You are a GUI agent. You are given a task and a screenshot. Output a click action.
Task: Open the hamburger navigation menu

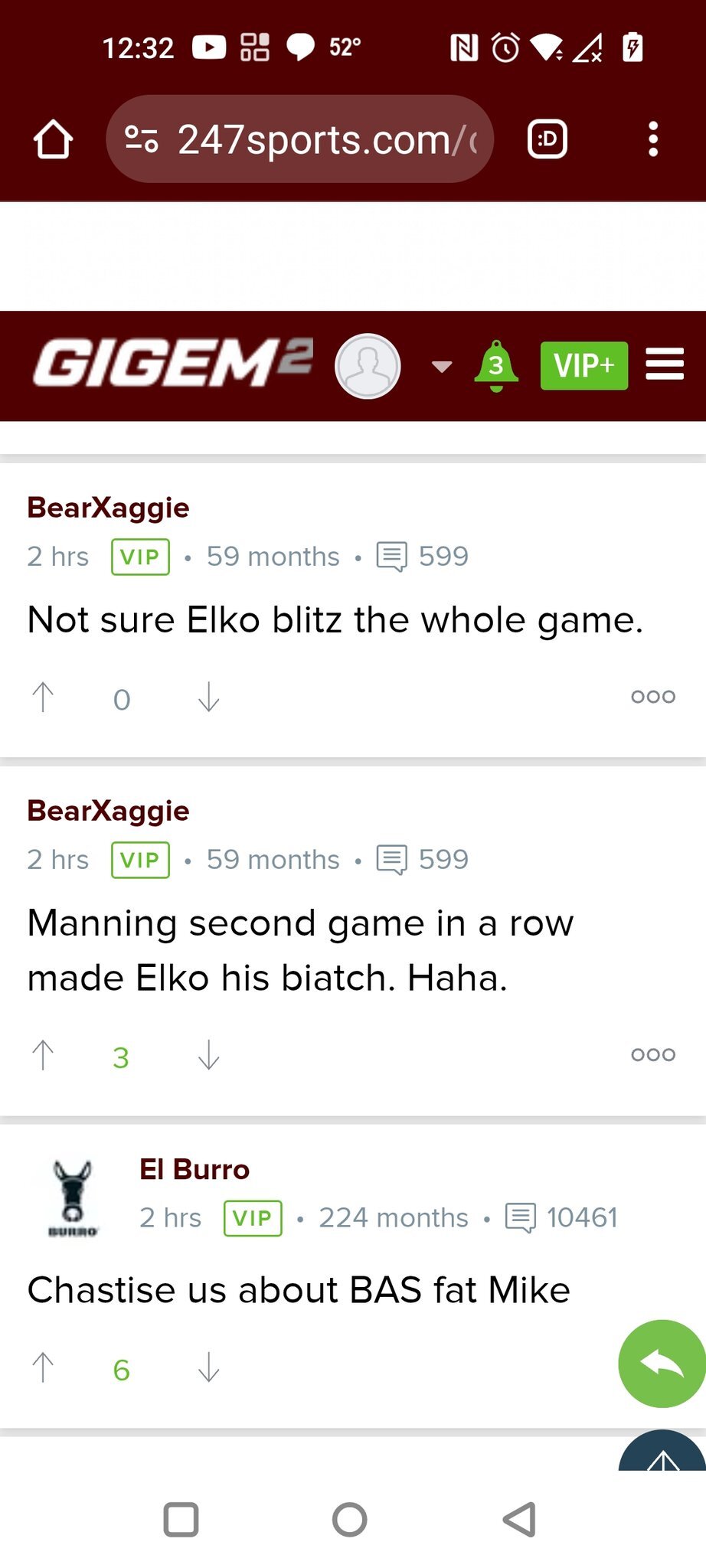click(664, 364)
